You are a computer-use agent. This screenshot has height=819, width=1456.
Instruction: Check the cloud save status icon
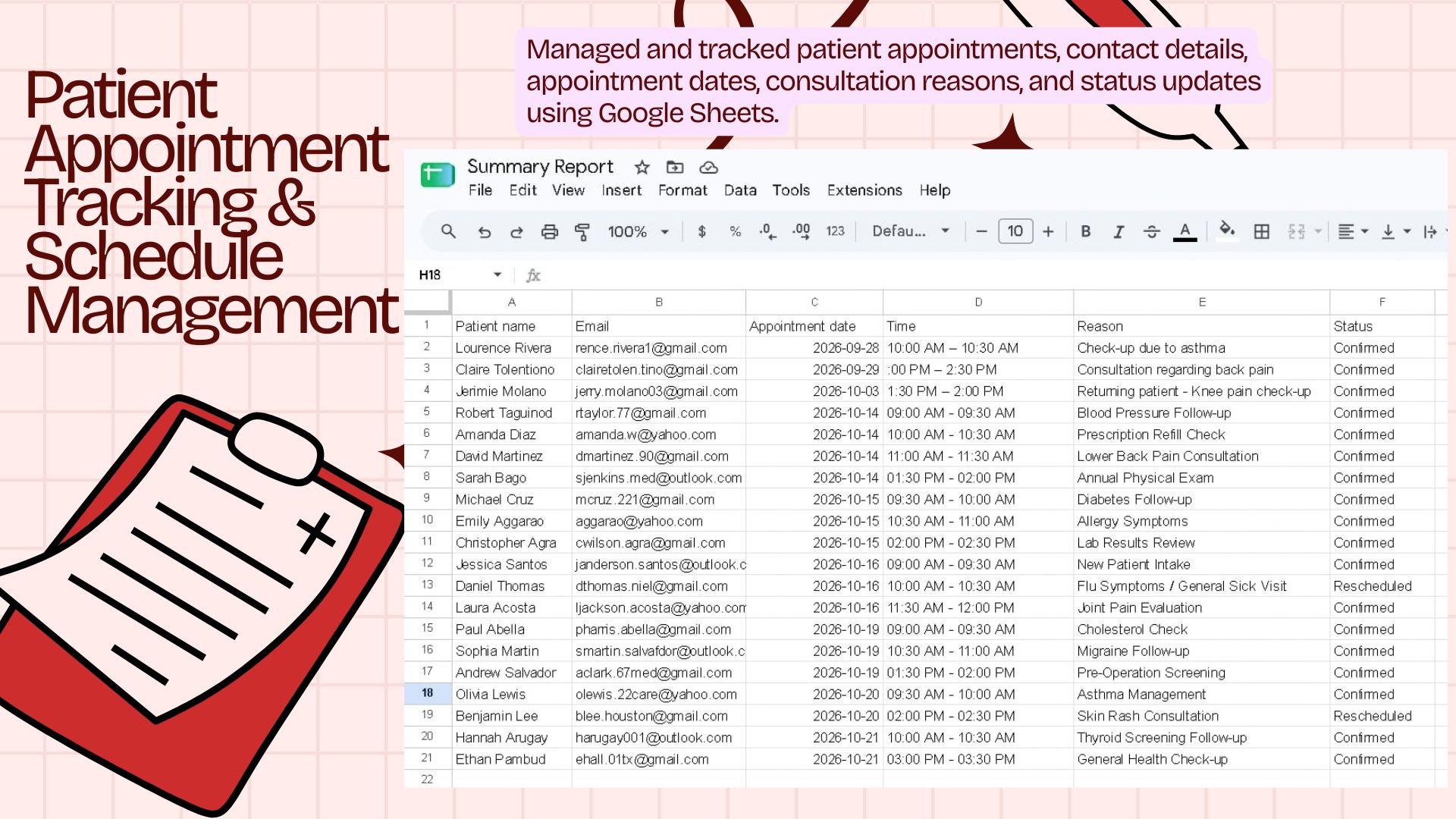click(708, 167)
